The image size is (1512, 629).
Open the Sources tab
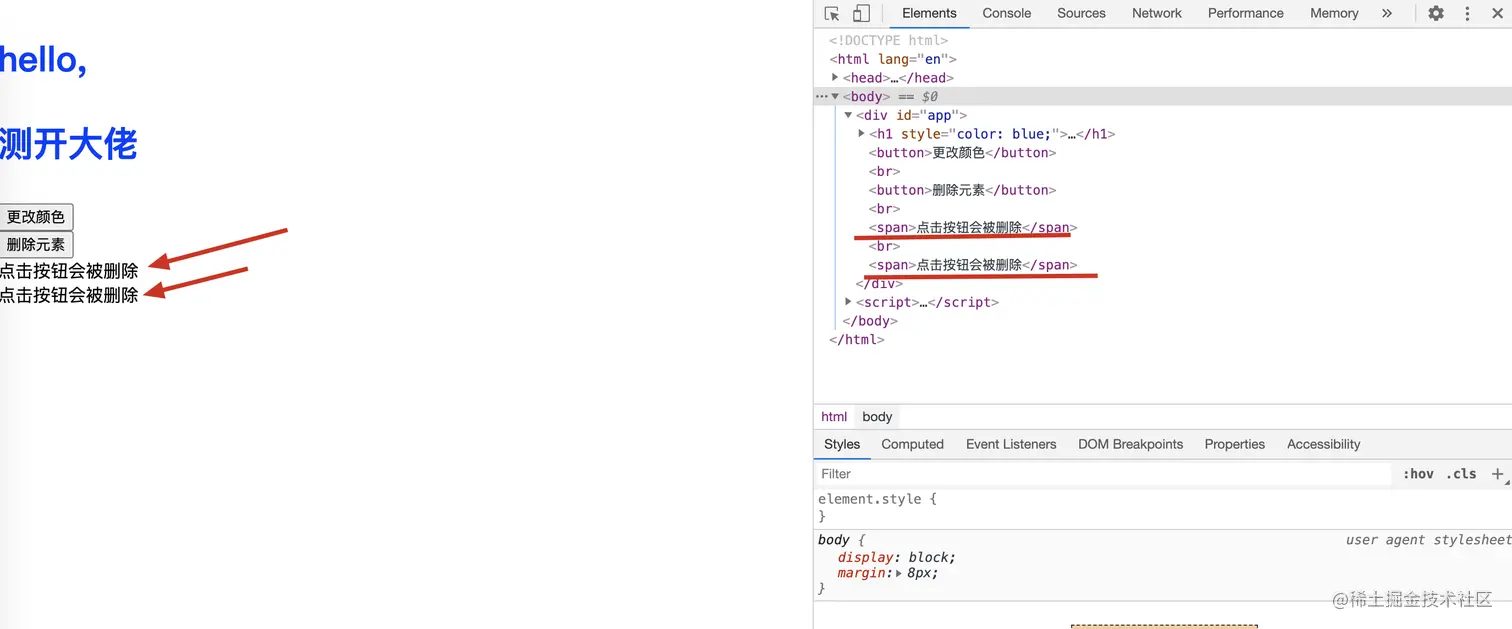pyautogui.click(x=1081, y=14)
